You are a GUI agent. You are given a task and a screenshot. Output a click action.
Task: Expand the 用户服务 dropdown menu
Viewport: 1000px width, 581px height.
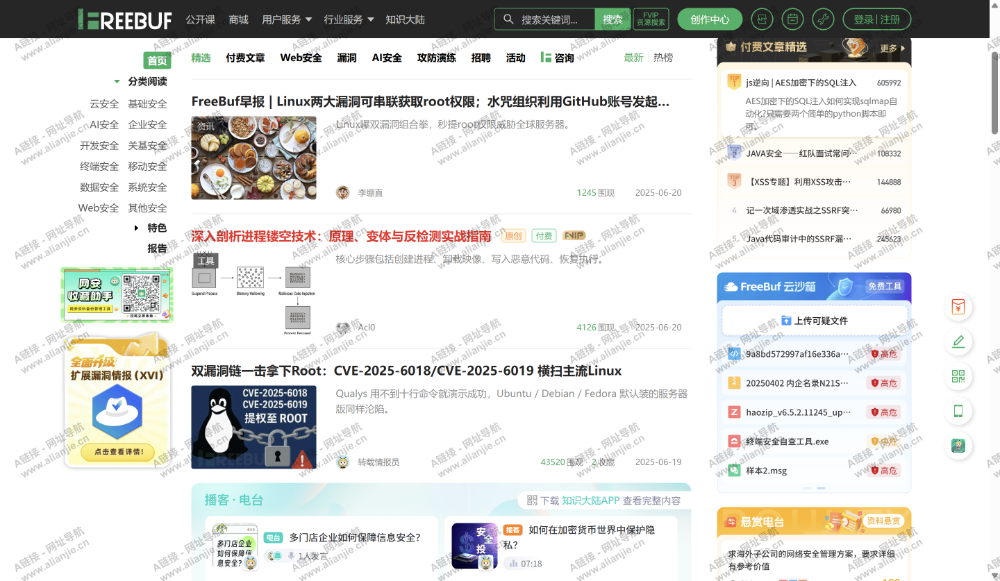pos(287,20)
